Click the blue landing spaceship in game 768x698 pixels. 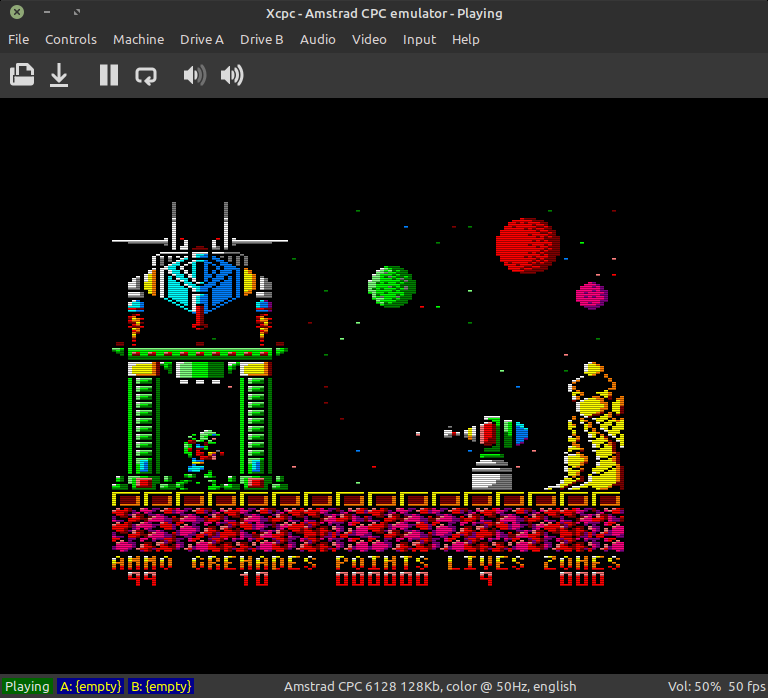(199, 273)
